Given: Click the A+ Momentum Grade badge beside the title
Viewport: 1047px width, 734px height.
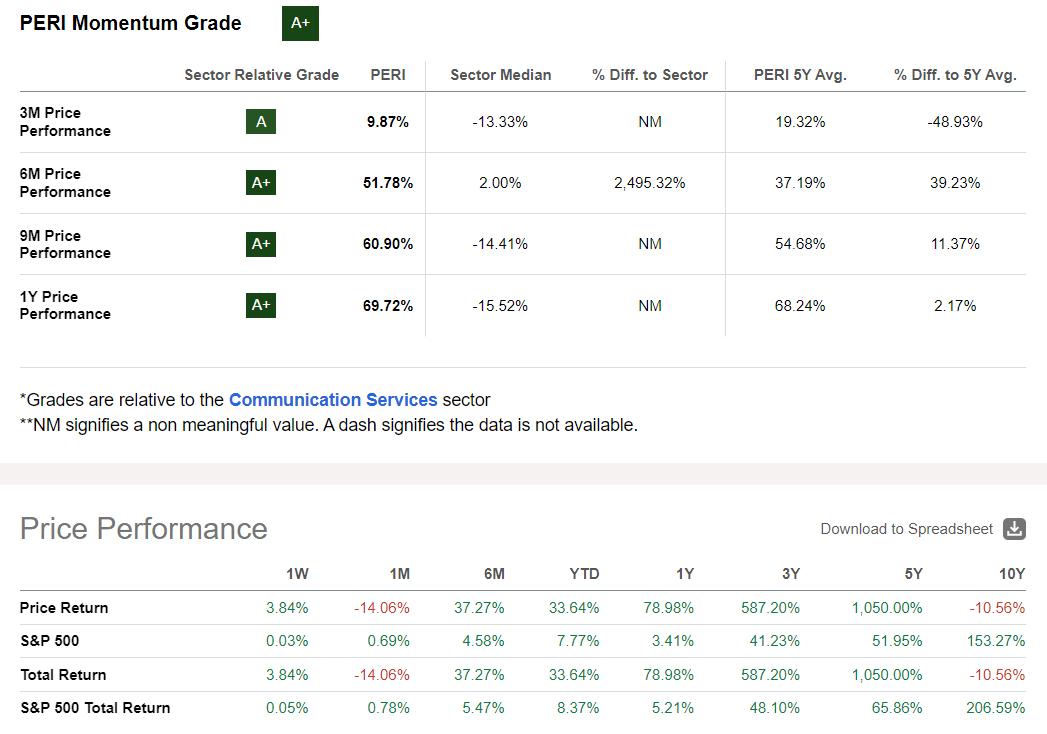Looking at the screenshot, I should pyautogui.click(x=299, y=23).
